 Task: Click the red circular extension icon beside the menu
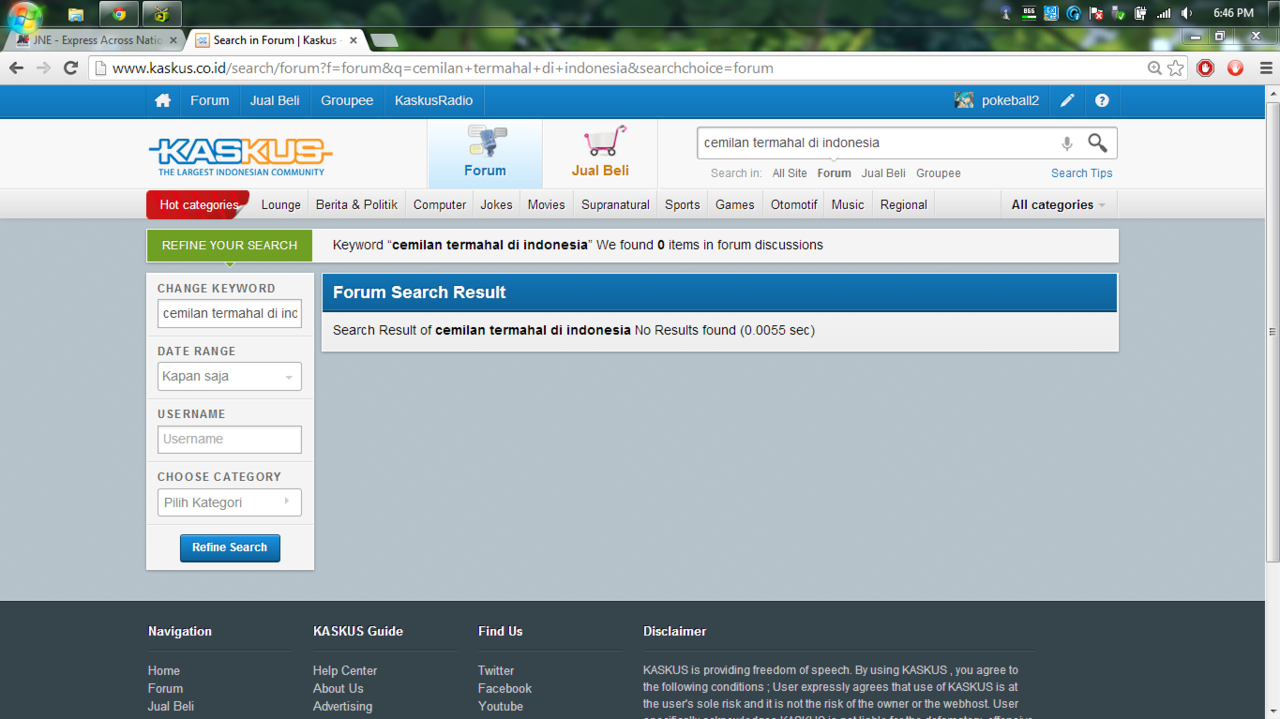point(1236,68)
